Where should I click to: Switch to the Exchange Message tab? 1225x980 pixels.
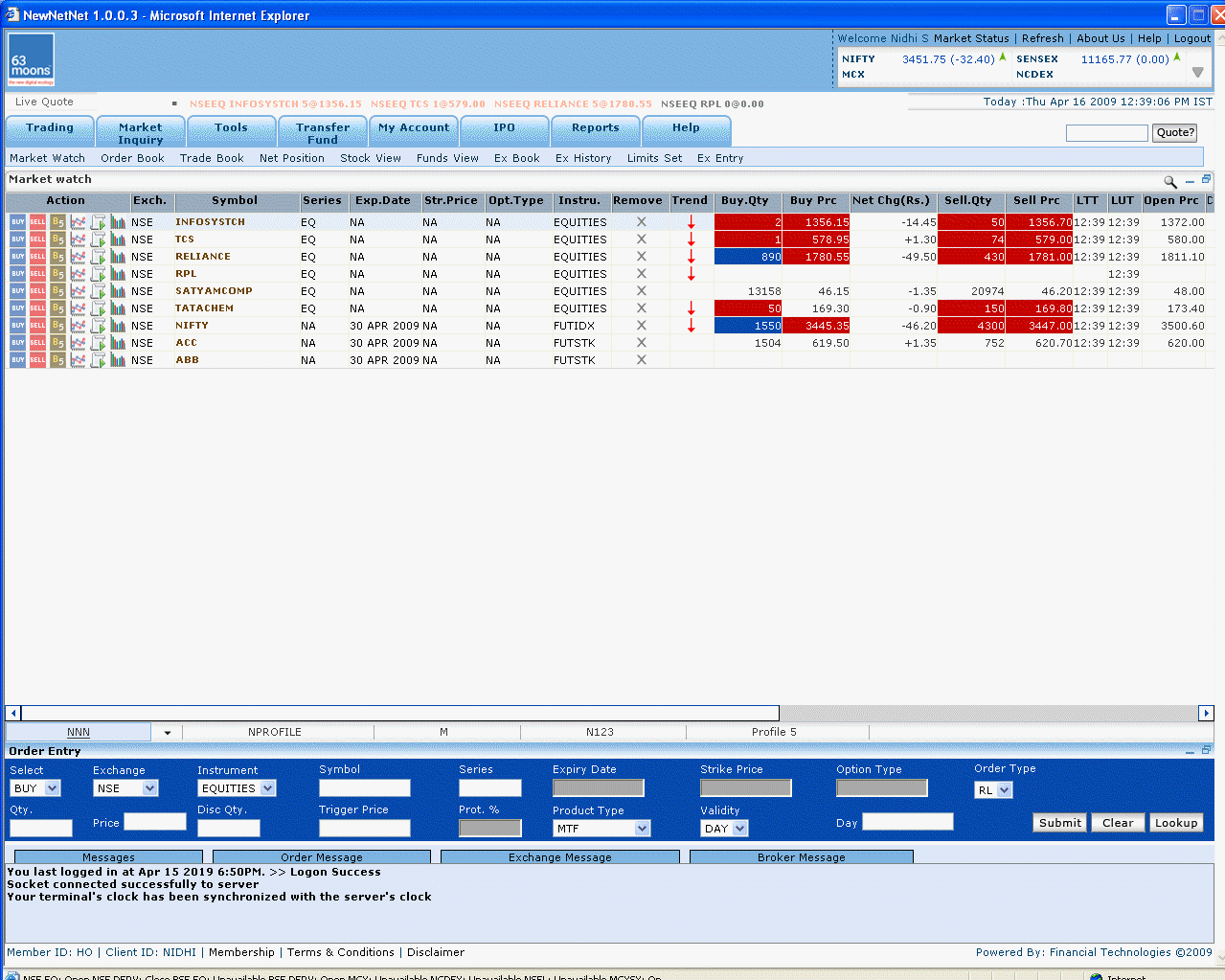(x=559, y=857)
